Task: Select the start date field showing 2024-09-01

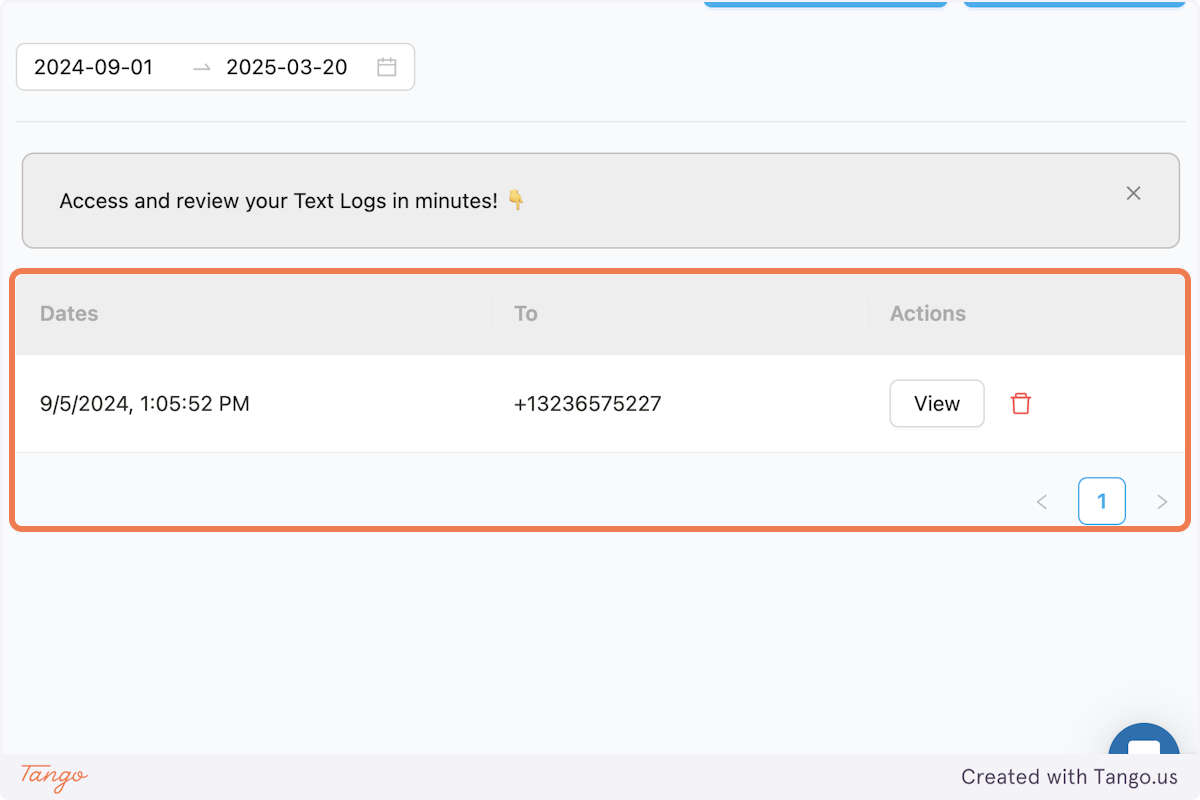Action: coord(93,66)
